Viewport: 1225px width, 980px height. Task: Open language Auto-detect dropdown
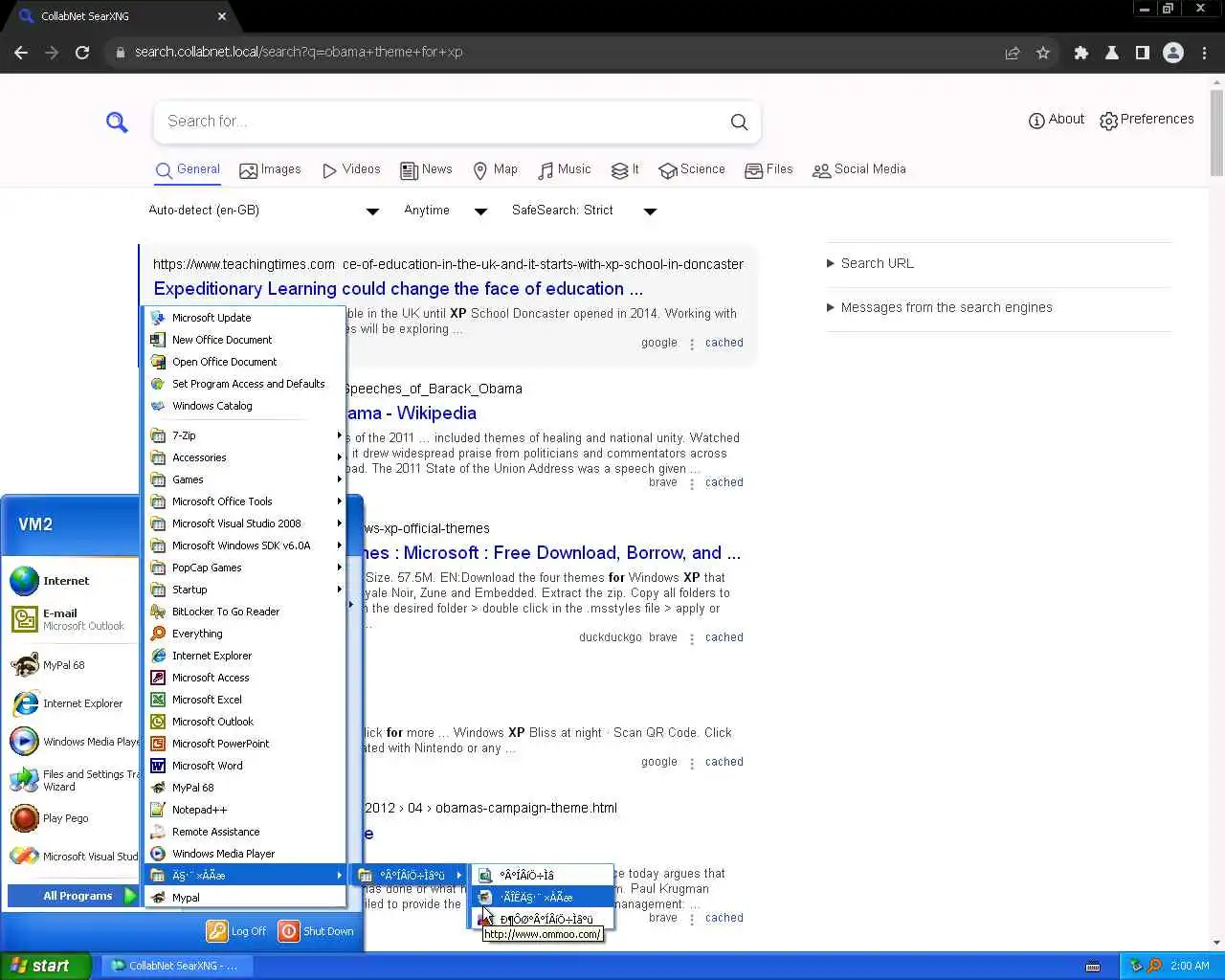tap(264, 211)
